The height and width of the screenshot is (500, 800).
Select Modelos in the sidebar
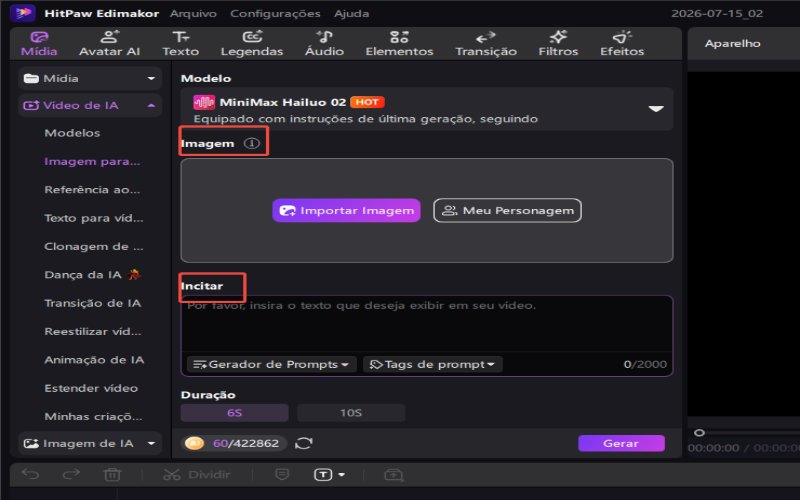point(72,133)
